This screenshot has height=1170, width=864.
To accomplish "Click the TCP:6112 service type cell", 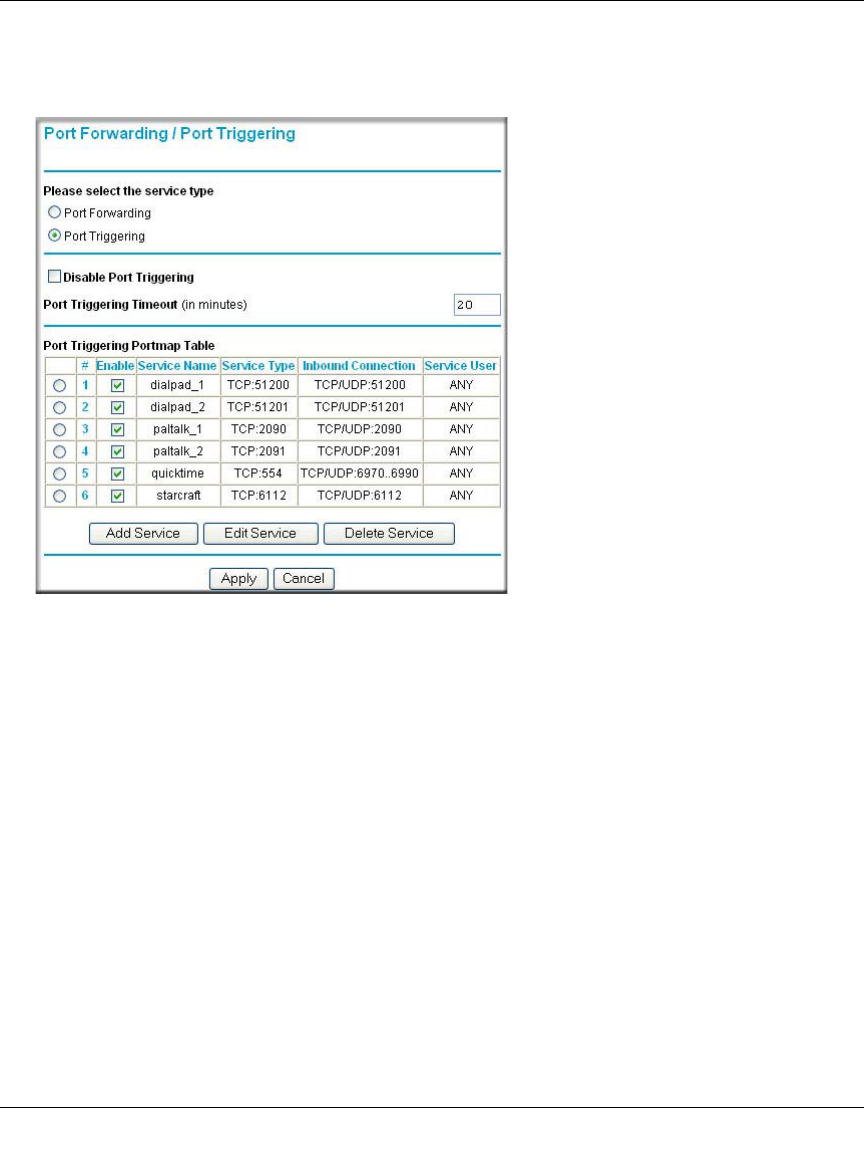I will (258, 495).
